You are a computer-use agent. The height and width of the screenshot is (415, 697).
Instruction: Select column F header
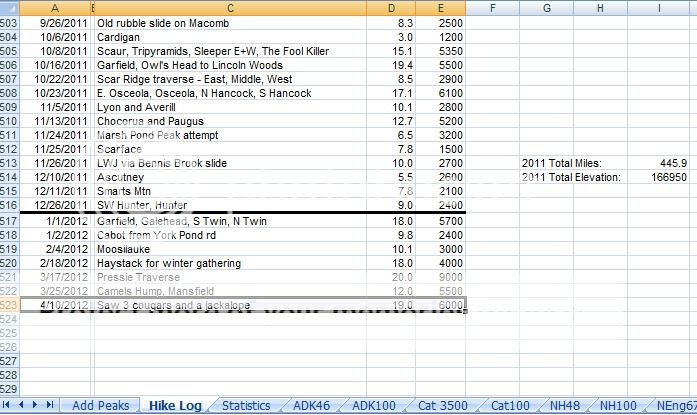[x=493, y=8]
